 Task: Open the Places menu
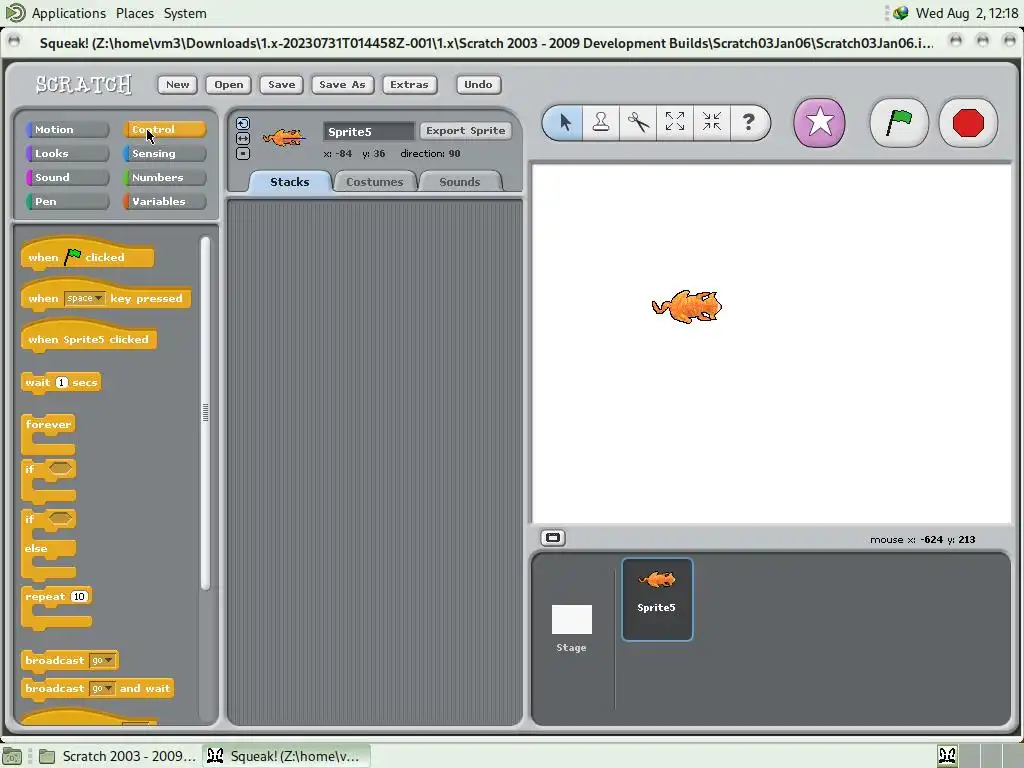pyautogui.click(x=135, y=13)
